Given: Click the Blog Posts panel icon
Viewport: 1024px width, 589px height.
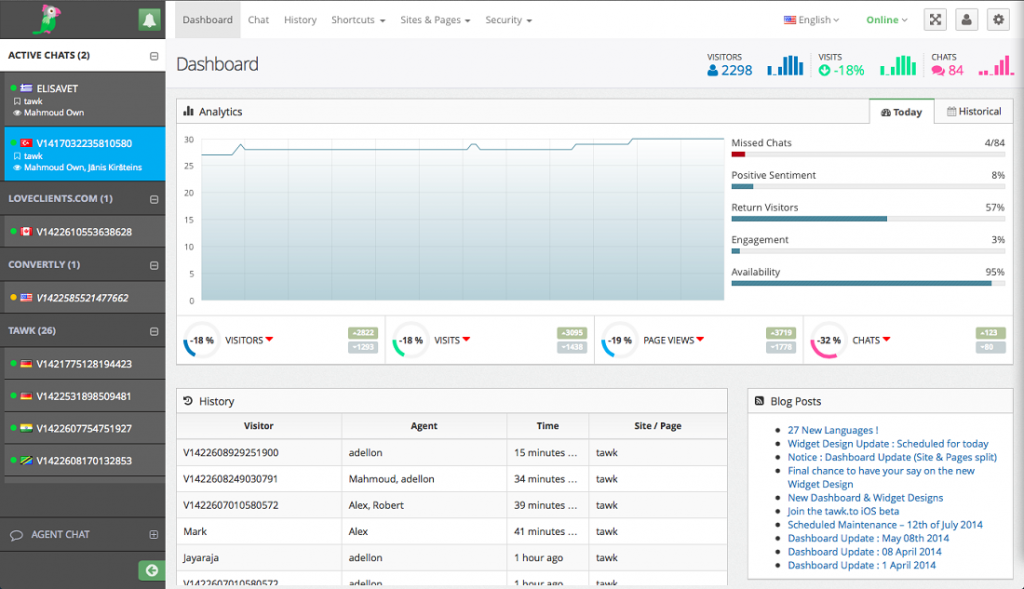Looking at the screenshot, I should pyautogui.click(x=761, y=400).
